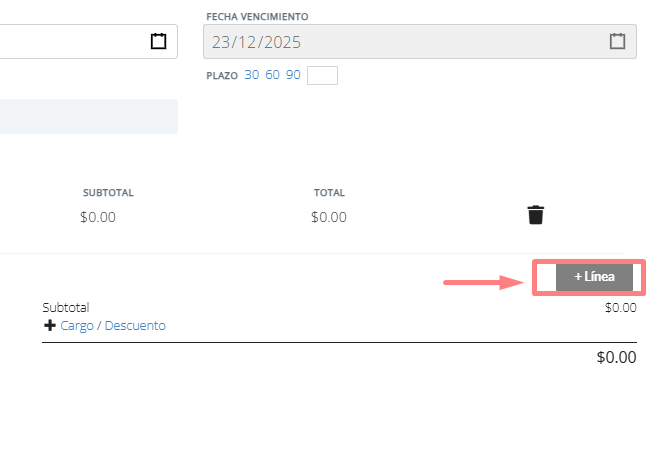Click the 23/12/2025 due date field
This screenshot has height=456, width=655.
pyautogui.click(x=400, y=42)
